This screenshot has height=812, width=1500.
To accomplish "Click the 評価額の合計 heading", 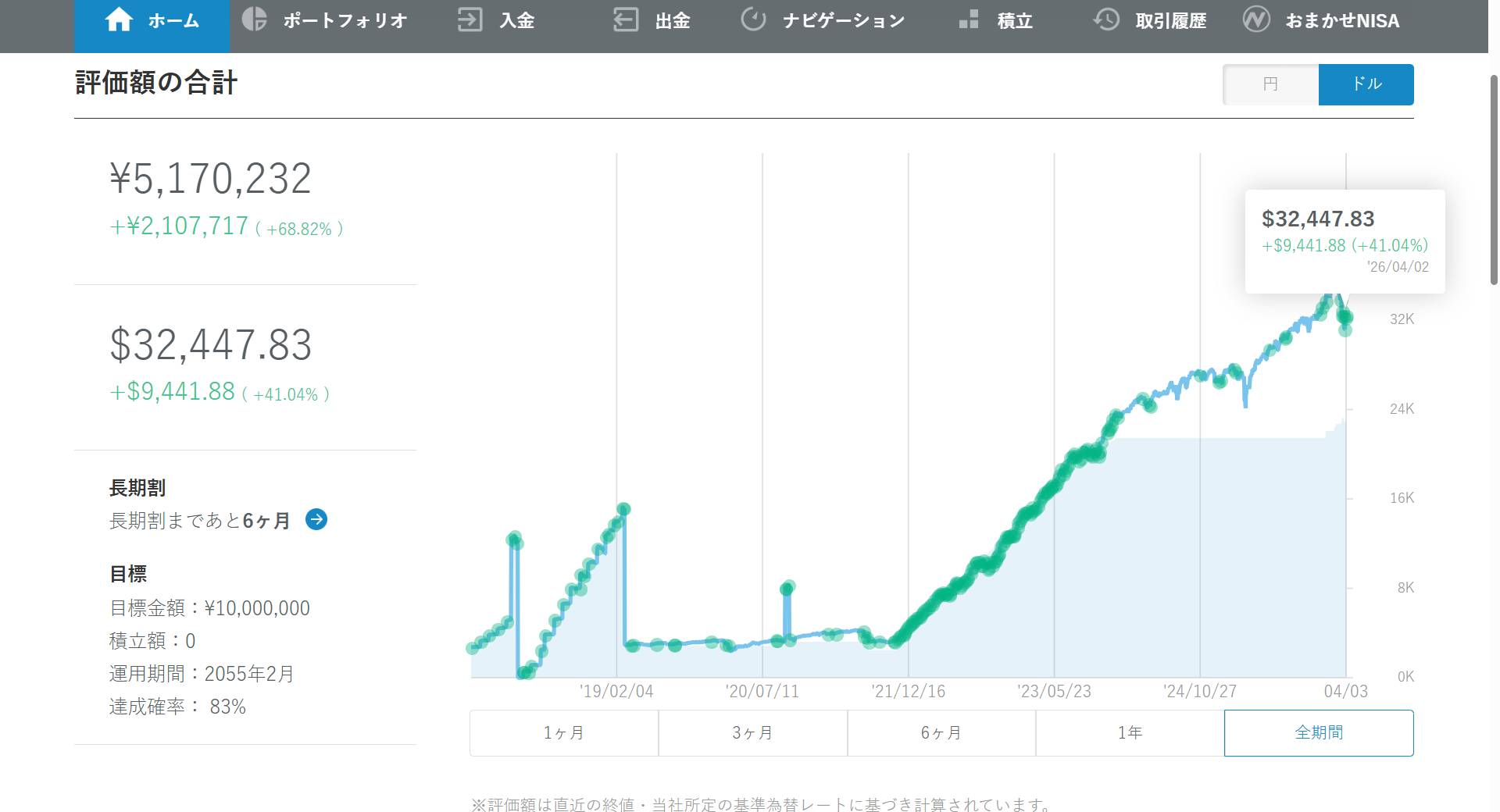I will point(155,83).
